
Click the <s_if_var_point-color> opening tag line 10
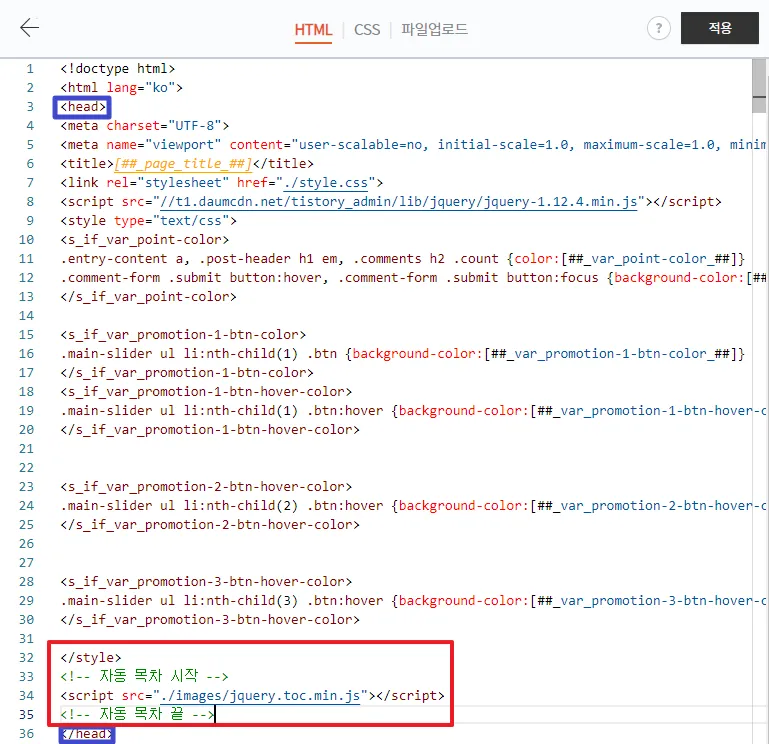145,240
